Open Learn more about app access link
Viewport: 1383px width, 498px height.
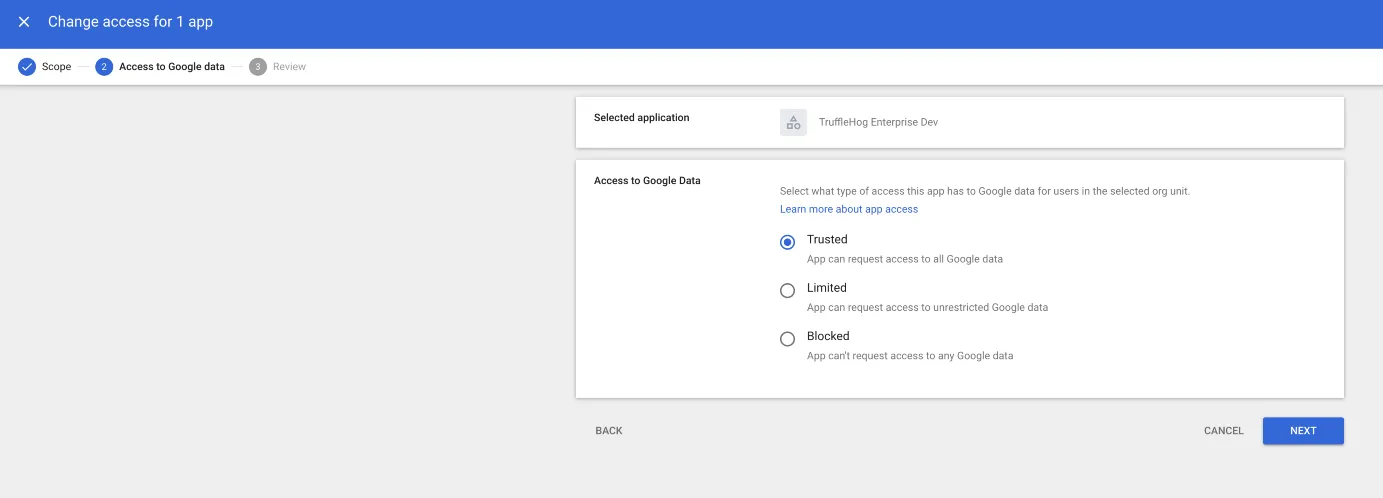(x=849, y=209)
